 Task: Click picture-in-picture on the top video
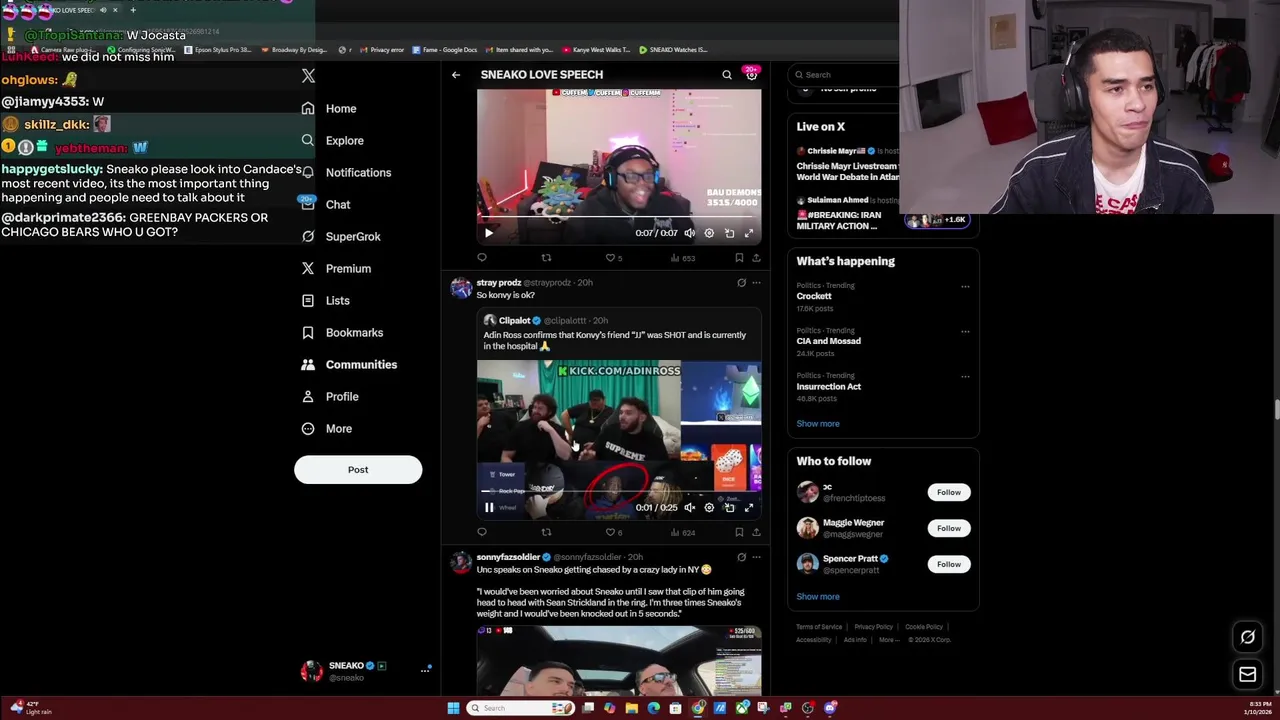(729, 233)
